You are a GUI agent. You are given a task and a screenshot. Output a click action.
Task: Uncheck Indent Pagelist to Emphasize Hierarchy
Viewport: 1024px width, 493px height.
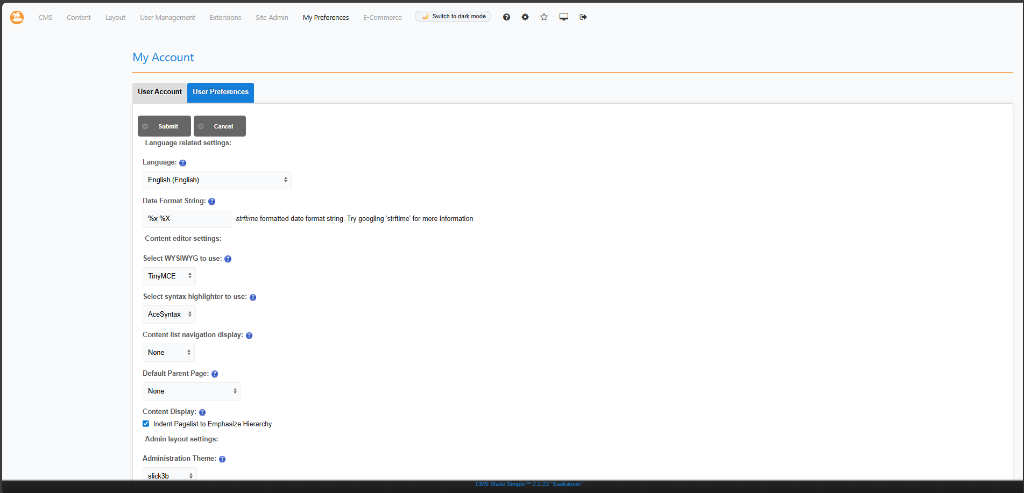(146, 424)
